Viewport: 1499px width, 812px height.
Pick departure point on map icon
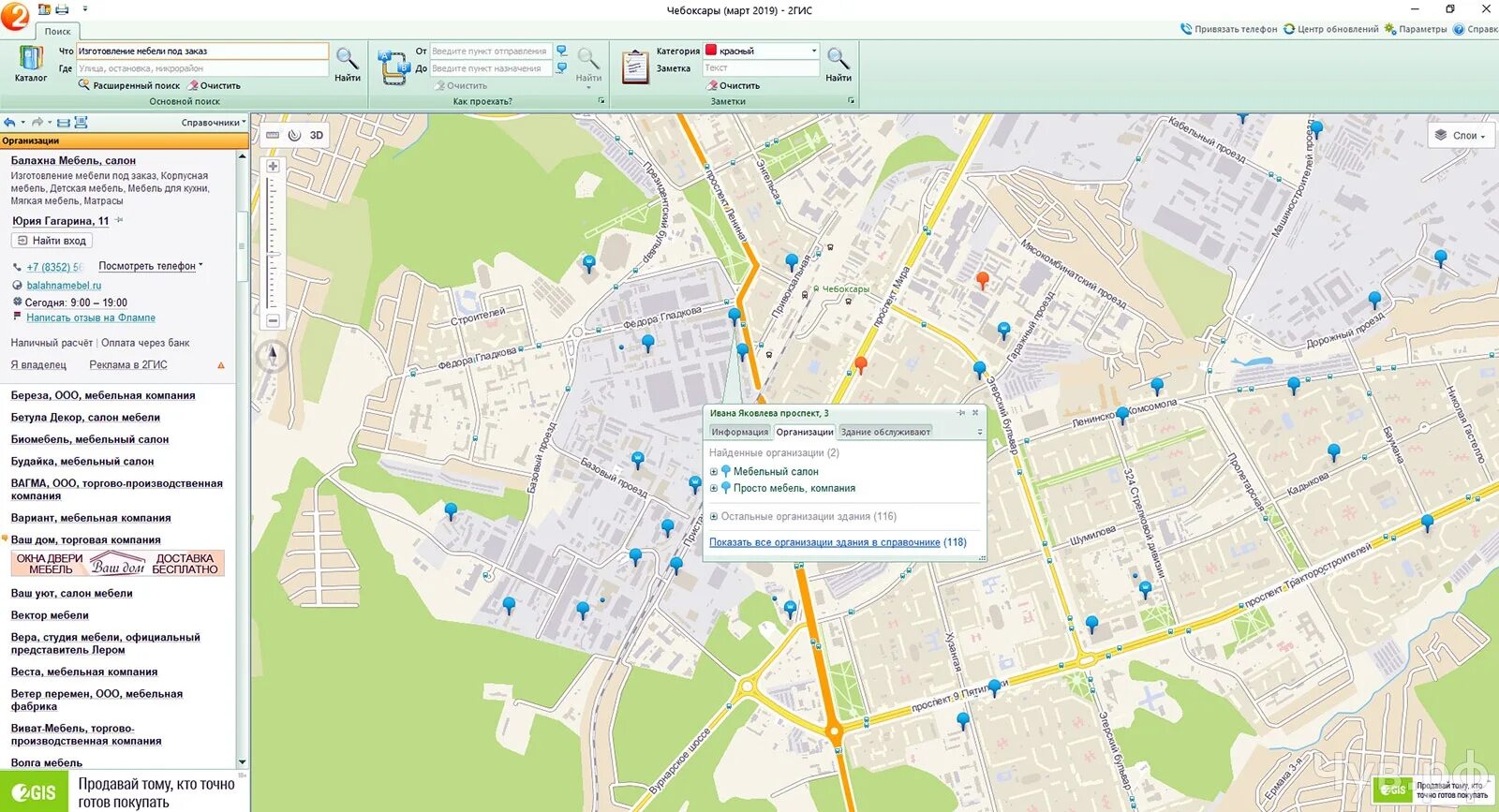(x=561, y=51)
